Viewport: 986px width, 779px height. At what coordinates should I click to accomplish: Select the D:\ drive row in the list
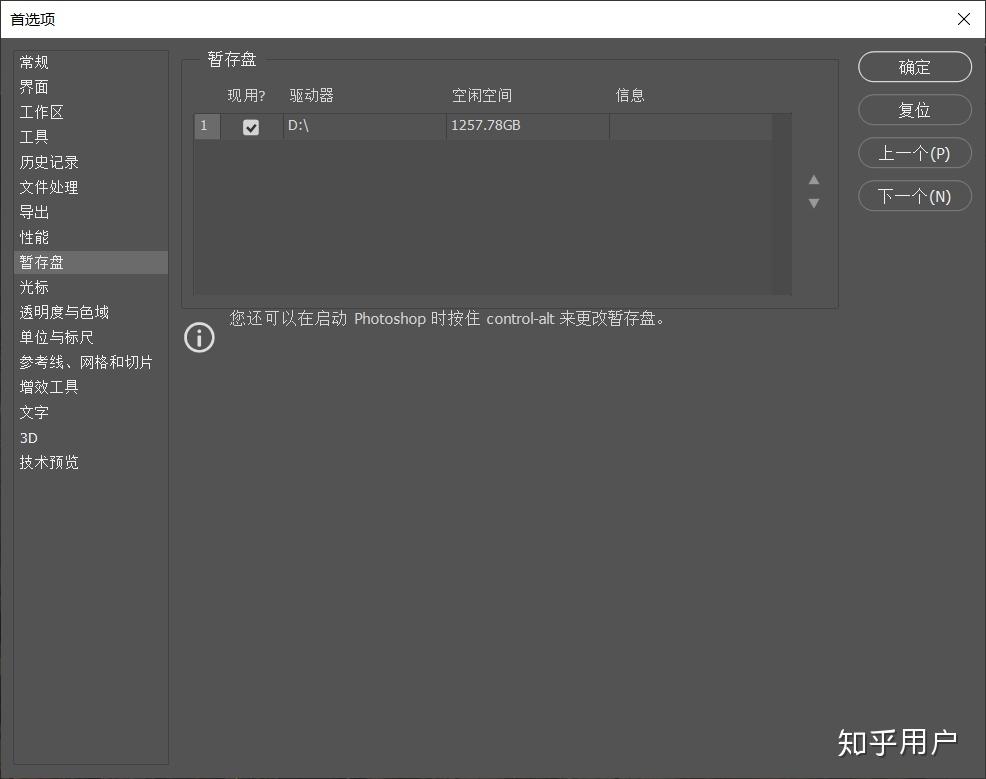tap(360, 126)
